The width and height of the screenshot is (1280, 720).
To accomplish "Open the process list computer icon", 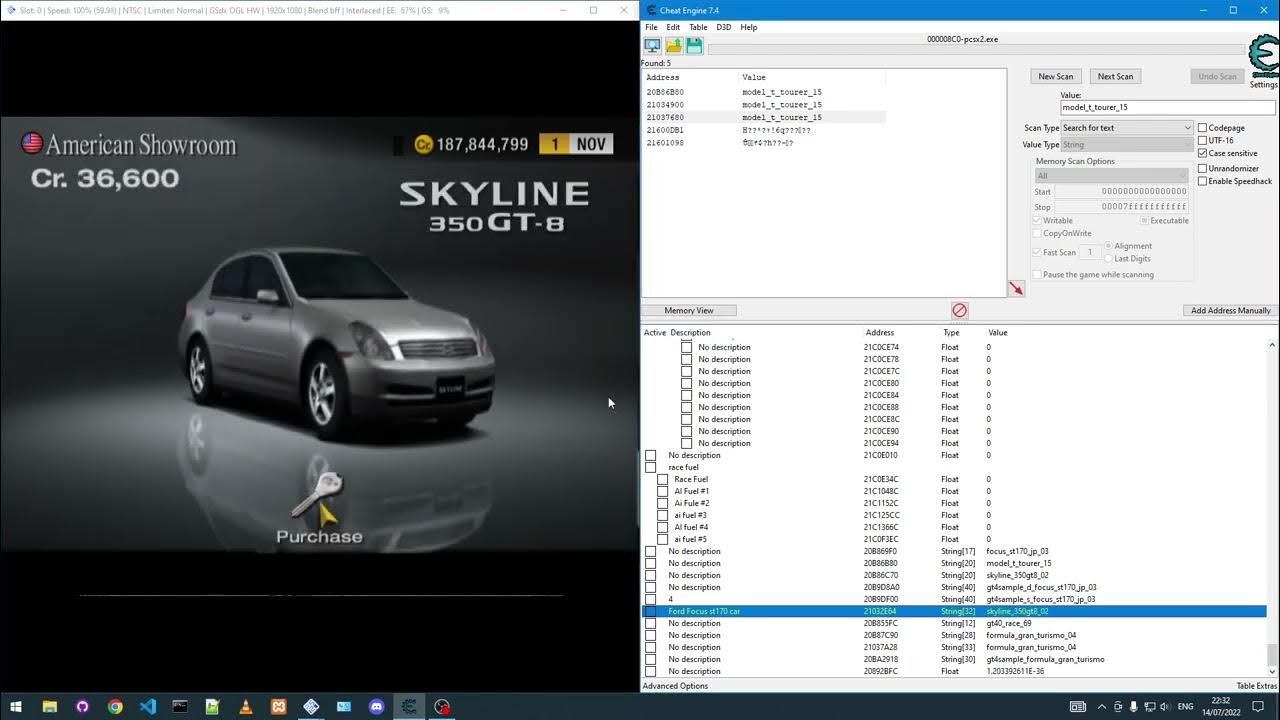I will tap(652, 46).
